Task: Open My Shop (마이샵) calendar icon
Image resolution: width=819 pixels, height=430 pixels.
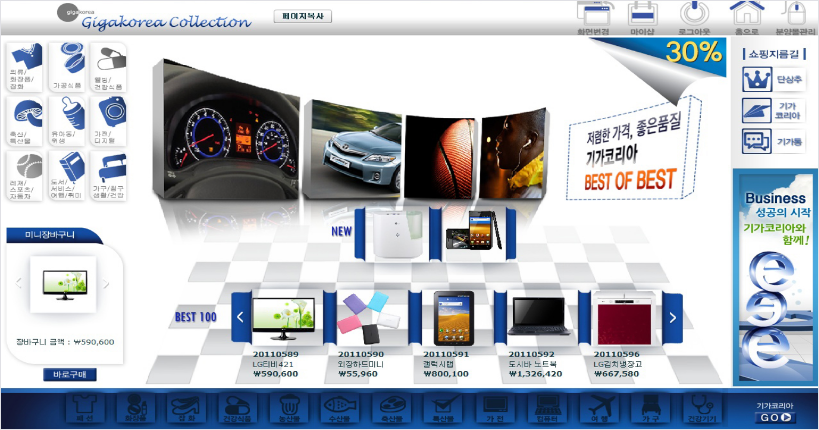Action: click(x=642, y=18)
